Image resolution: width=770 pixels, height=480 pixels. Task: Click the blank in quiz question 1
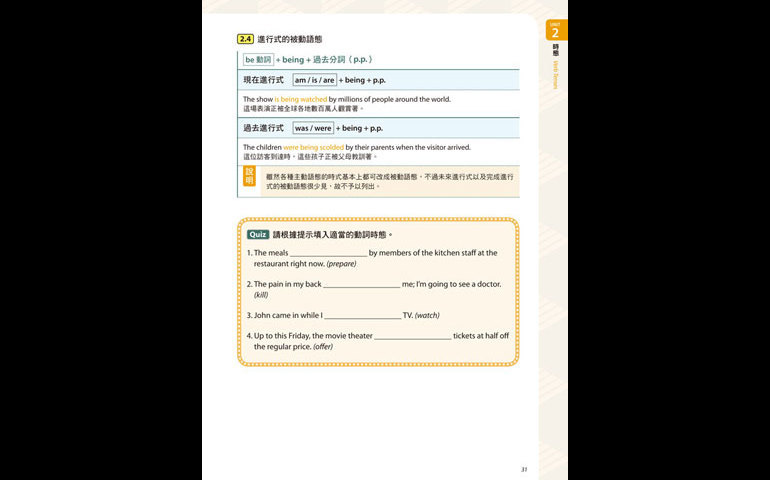click(328, 254)
